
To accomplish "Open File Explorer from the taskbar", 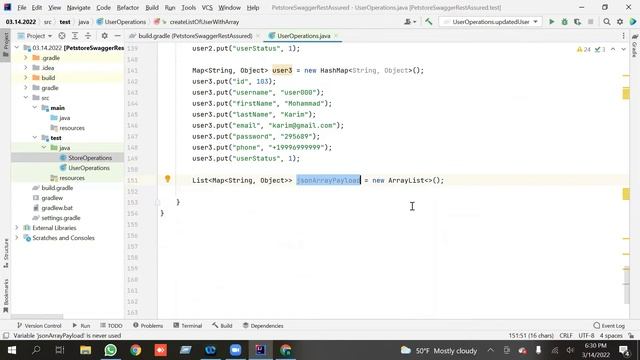I will pos(85,350).
